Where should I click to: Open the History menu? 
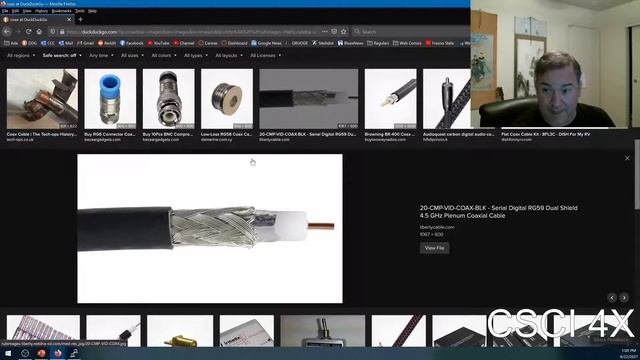pos(41,11)
